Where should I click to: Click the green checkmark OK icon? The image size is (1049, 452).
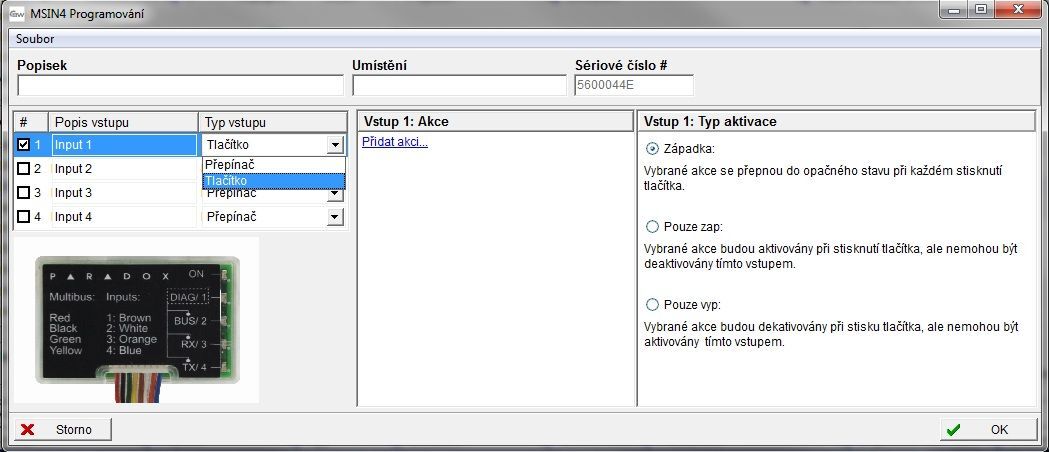click(x=953, y=429)
